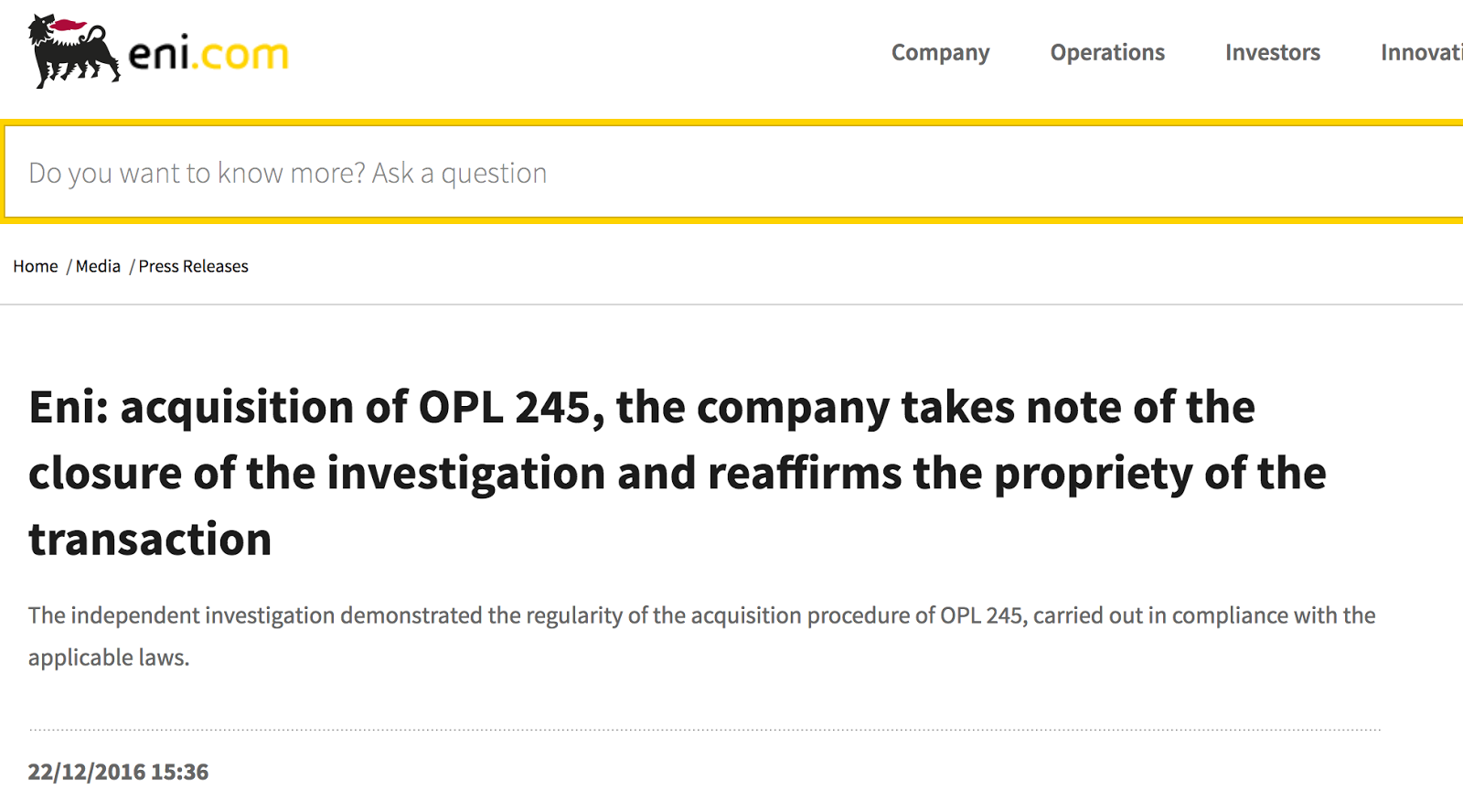The image size is (1463, 812).
Task: Click the headline line starting with 'closure'
Action: pos(677,473)
